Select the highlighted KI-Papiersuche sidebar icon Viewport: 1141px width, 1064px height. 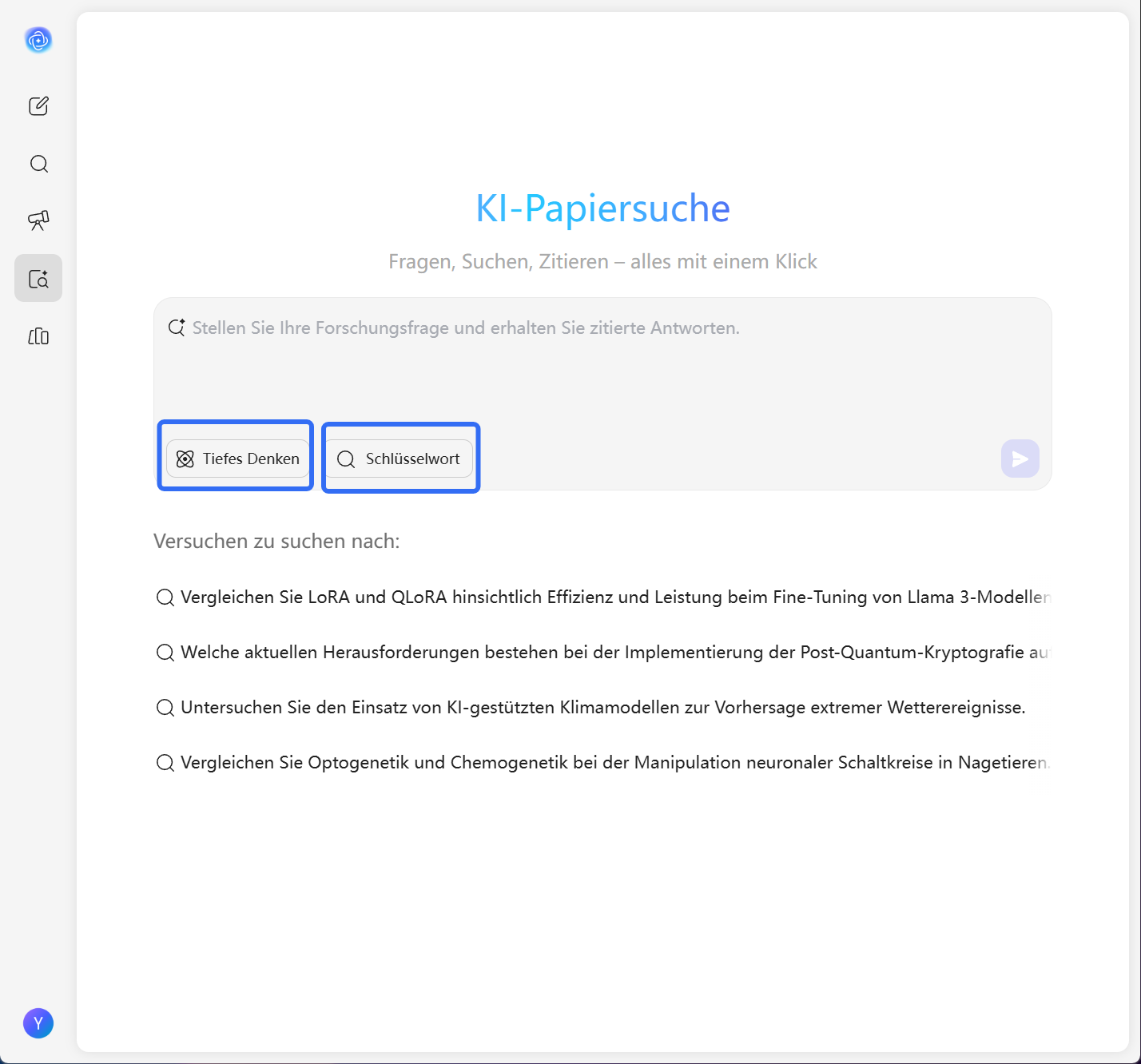coord(38,277)
